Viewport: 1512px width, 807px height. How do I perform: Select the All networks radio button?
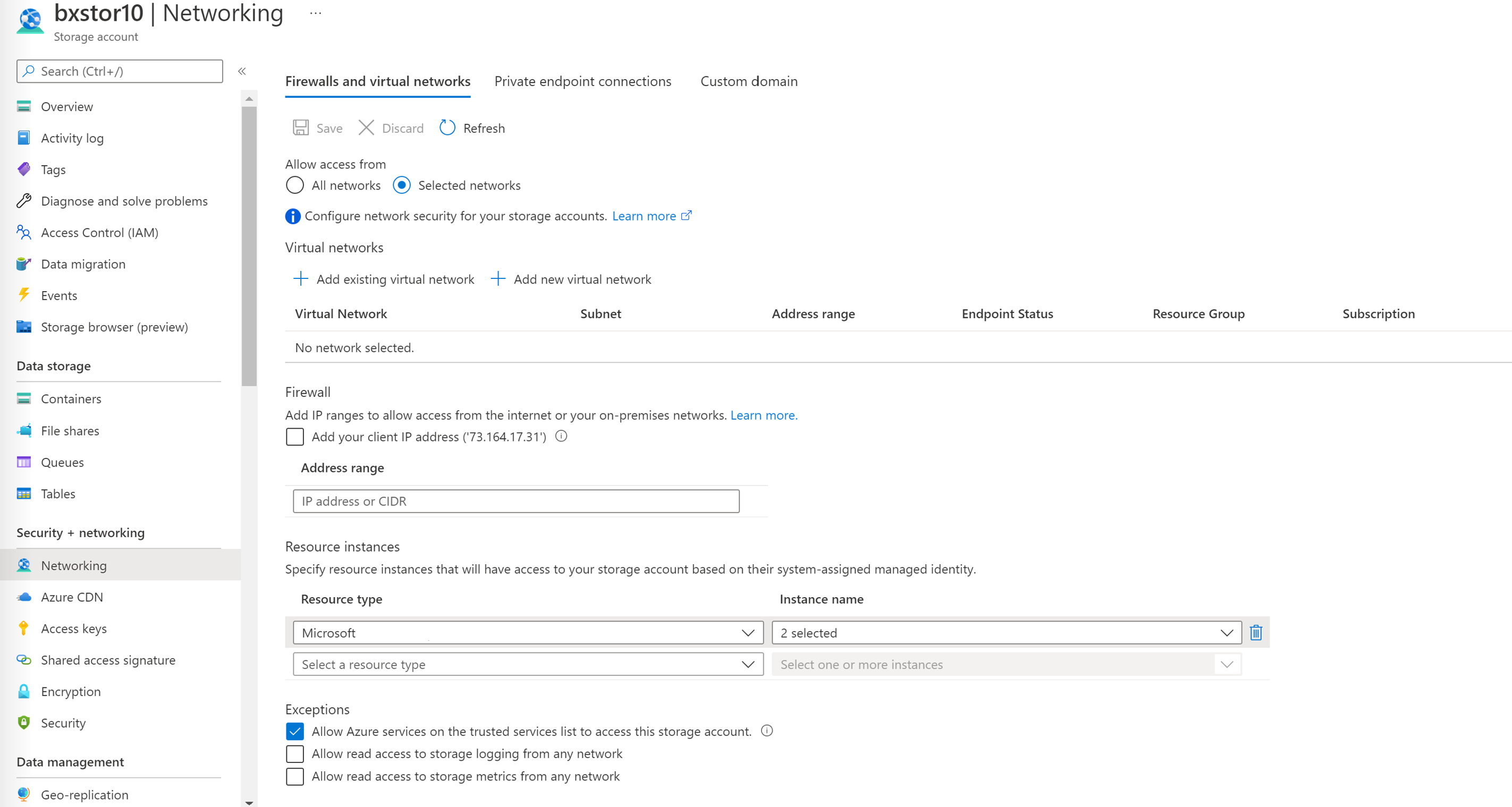click(x=294, y=185)
